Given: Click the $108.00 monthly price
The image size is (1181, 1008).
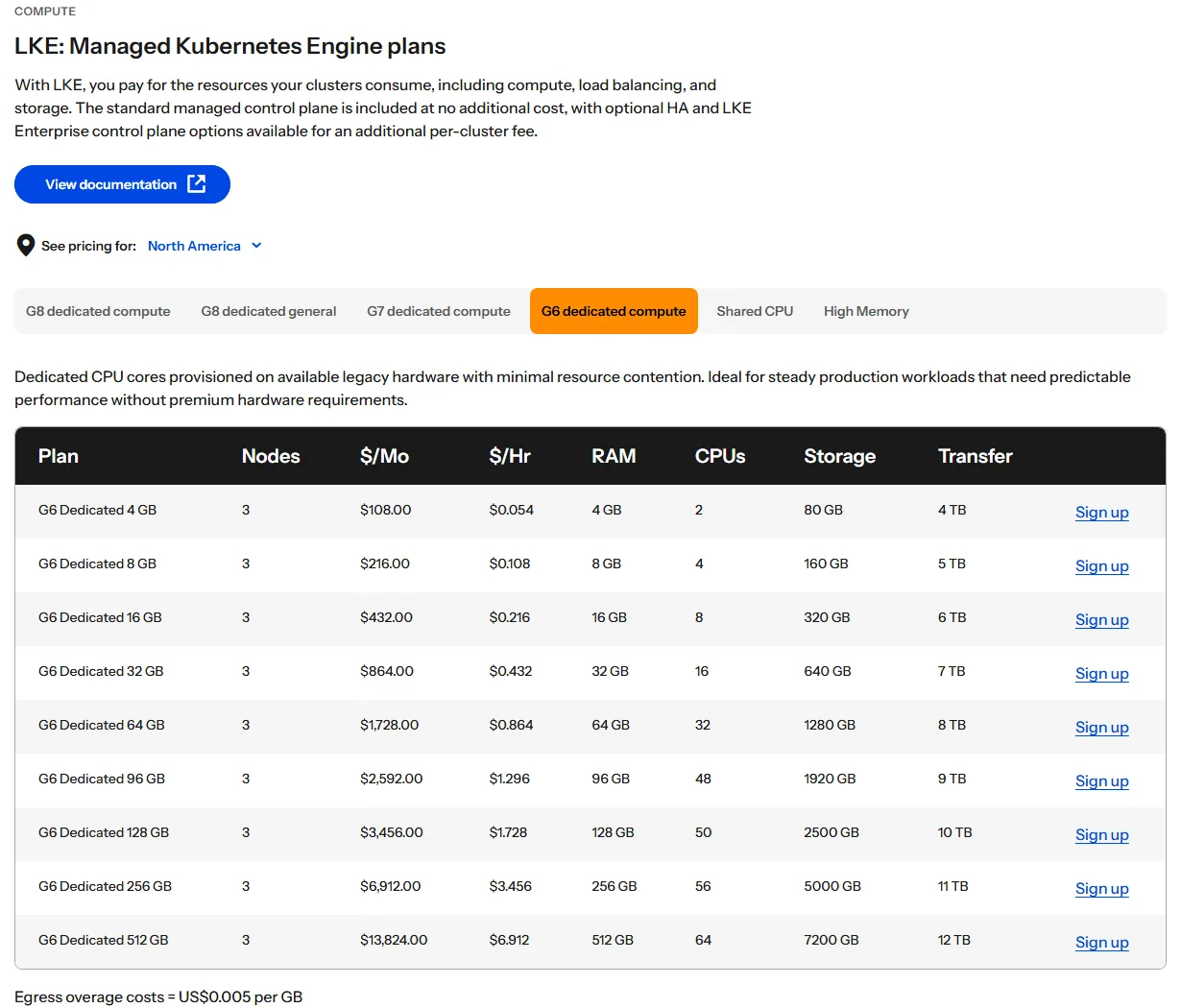Looking at the screenshot, I should pyautogui.click(x=385, y=510).
